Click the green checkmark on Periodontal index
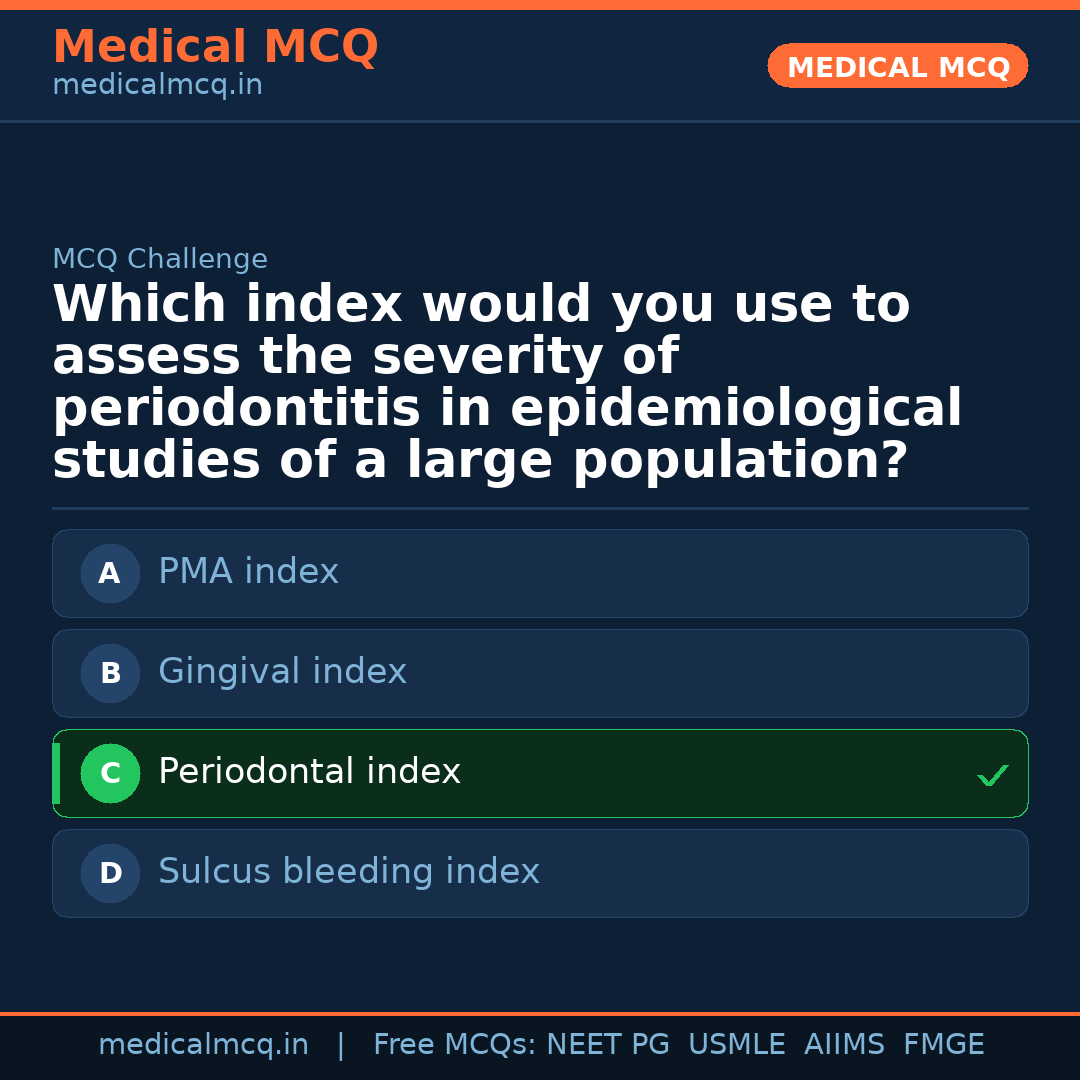Viewport: 1080px width, 1080px height. coord(992,775)
